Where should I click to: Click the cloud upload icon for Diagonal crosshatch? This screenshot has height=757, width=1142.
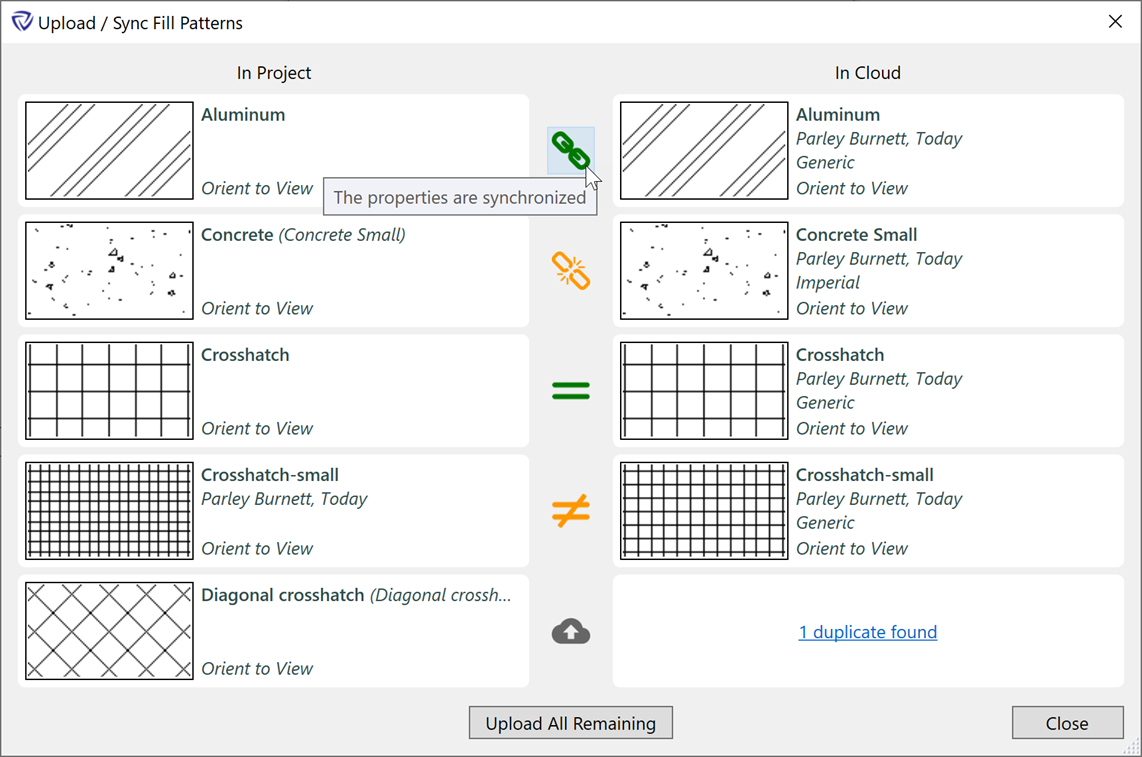pos(571,632)
